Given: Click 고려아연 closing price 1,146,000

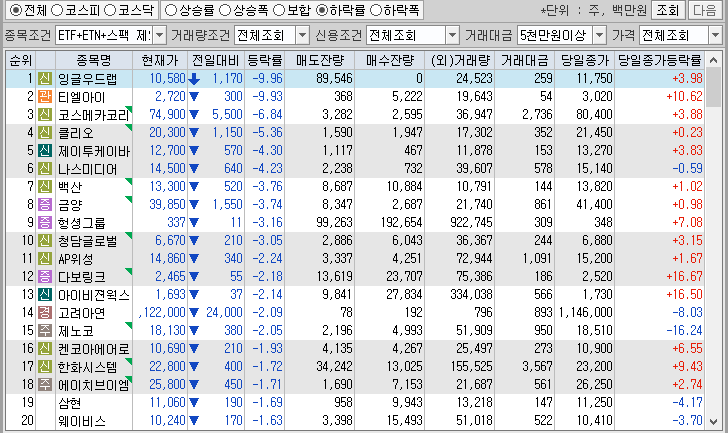Looking at the screenshot, I should (585, 313).
